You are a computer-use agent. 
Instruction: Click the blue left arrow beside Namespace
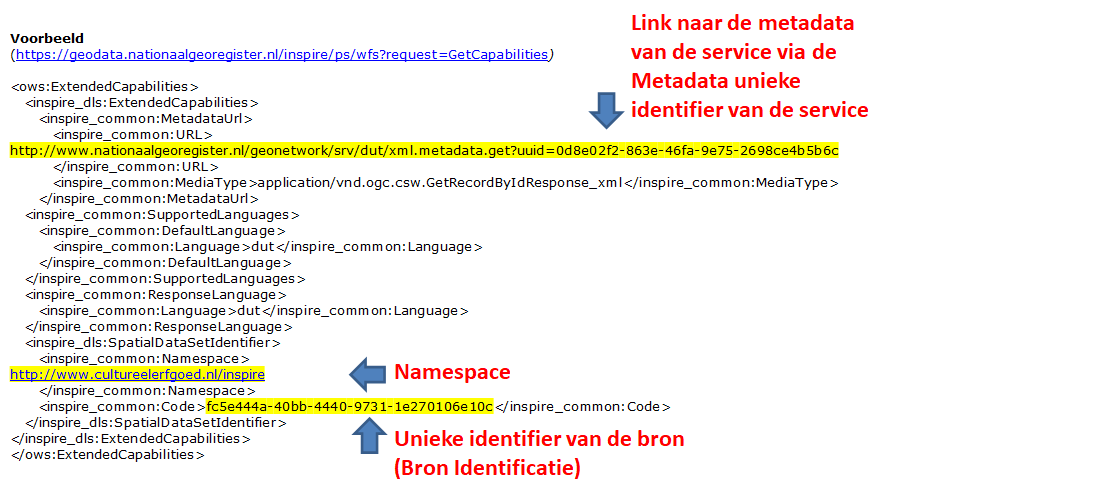367,373
